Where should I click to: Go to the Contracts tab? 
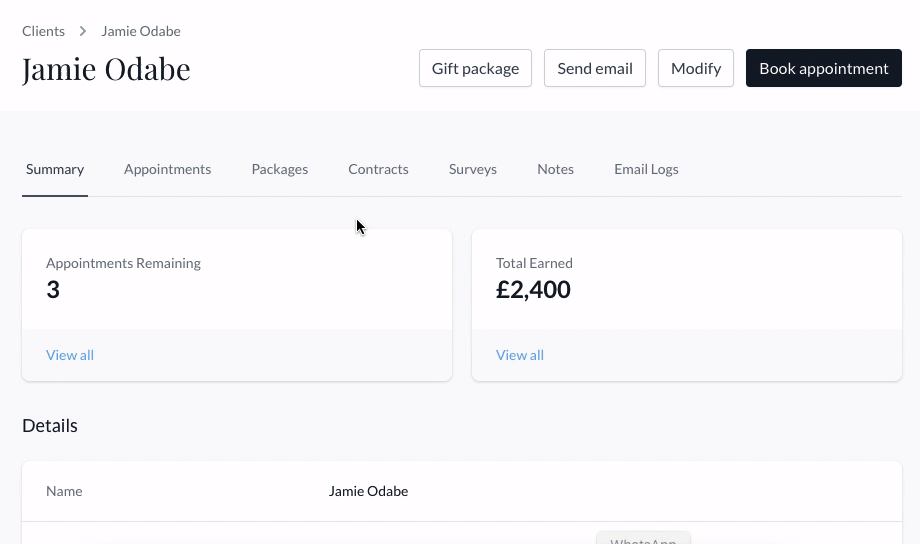378,169
